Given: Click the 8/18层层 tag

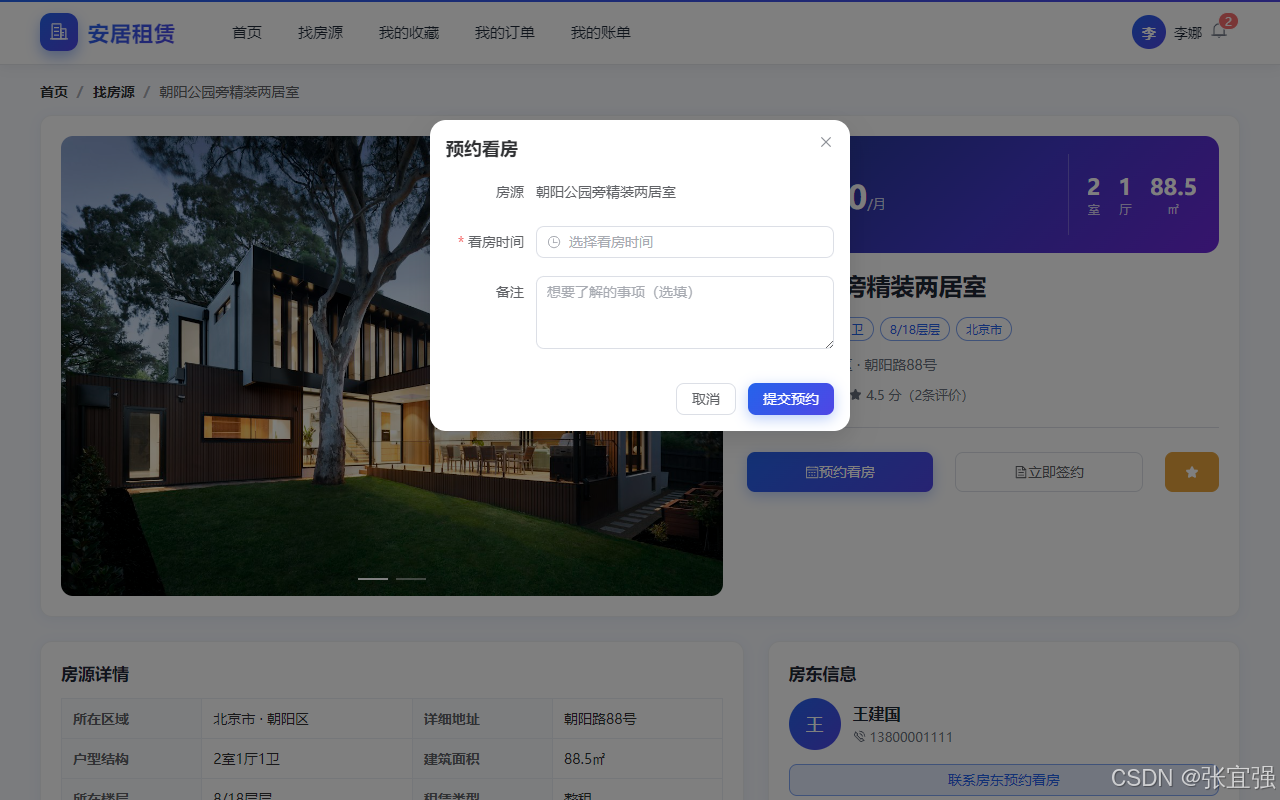Looking at the screenshot, I should click(x=915, y=330).
